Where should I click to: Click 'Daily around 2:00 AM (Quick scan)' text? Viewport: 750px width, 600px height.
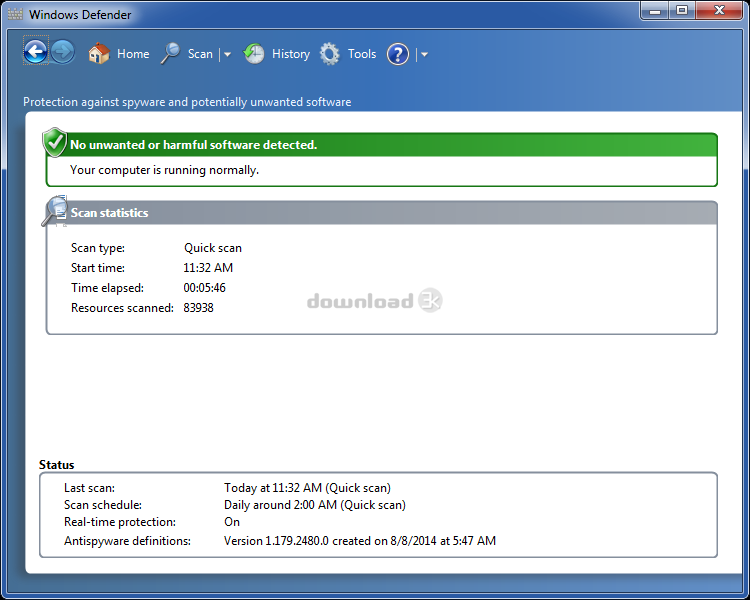tap(315, 505)
